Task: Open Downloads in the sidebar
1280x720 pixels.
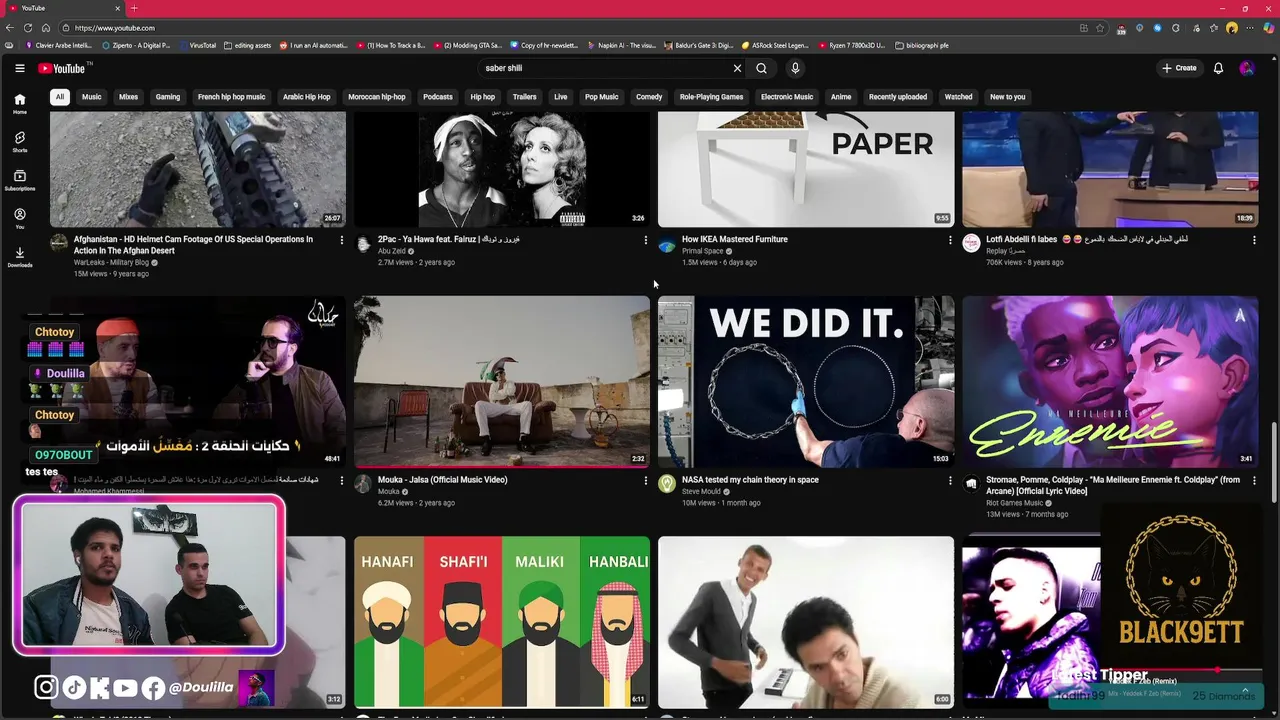Action: [19, 257]
